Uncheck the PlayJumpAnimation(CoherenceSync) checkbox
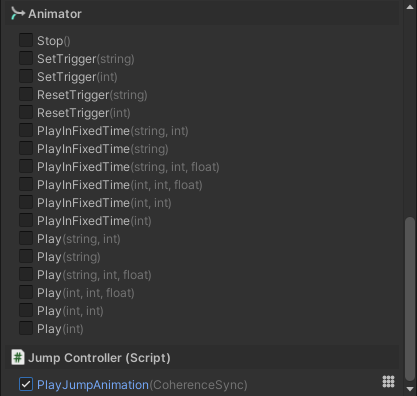Viewport: 417px width, 396px height. pos(26,384)
